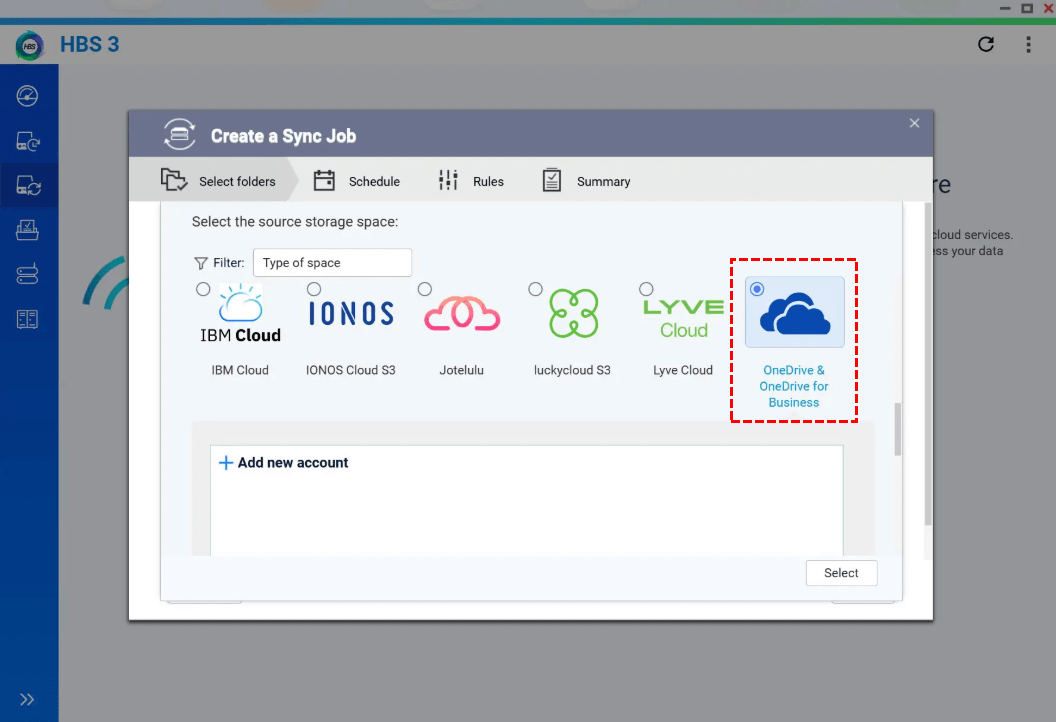
Task: Click the IBM Cloud logo
Action: pyautogui.click(x=240, y=314)
